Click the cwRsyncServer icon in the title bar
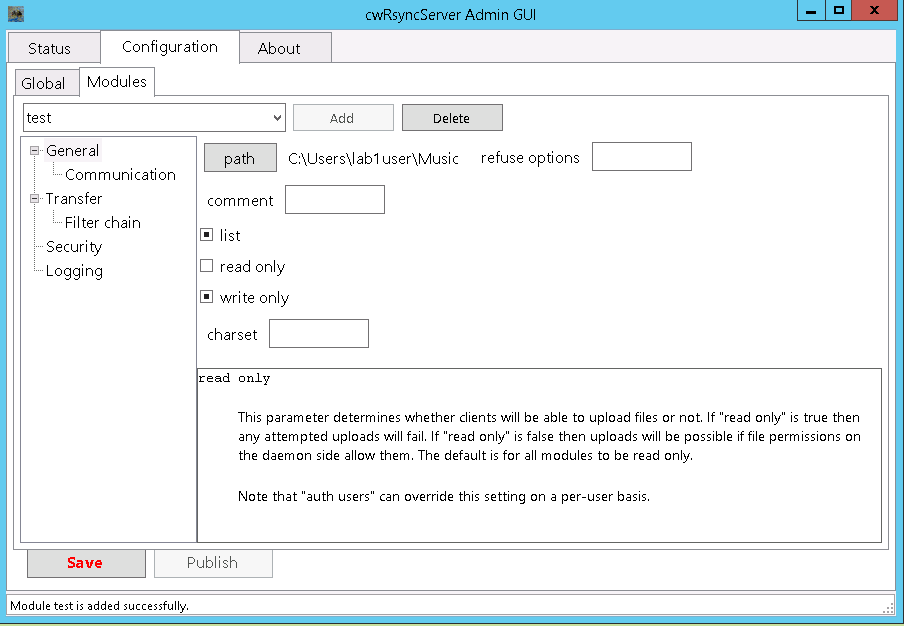Image resolution: width=904 pixels, height=626 pixels. (16, 14)
